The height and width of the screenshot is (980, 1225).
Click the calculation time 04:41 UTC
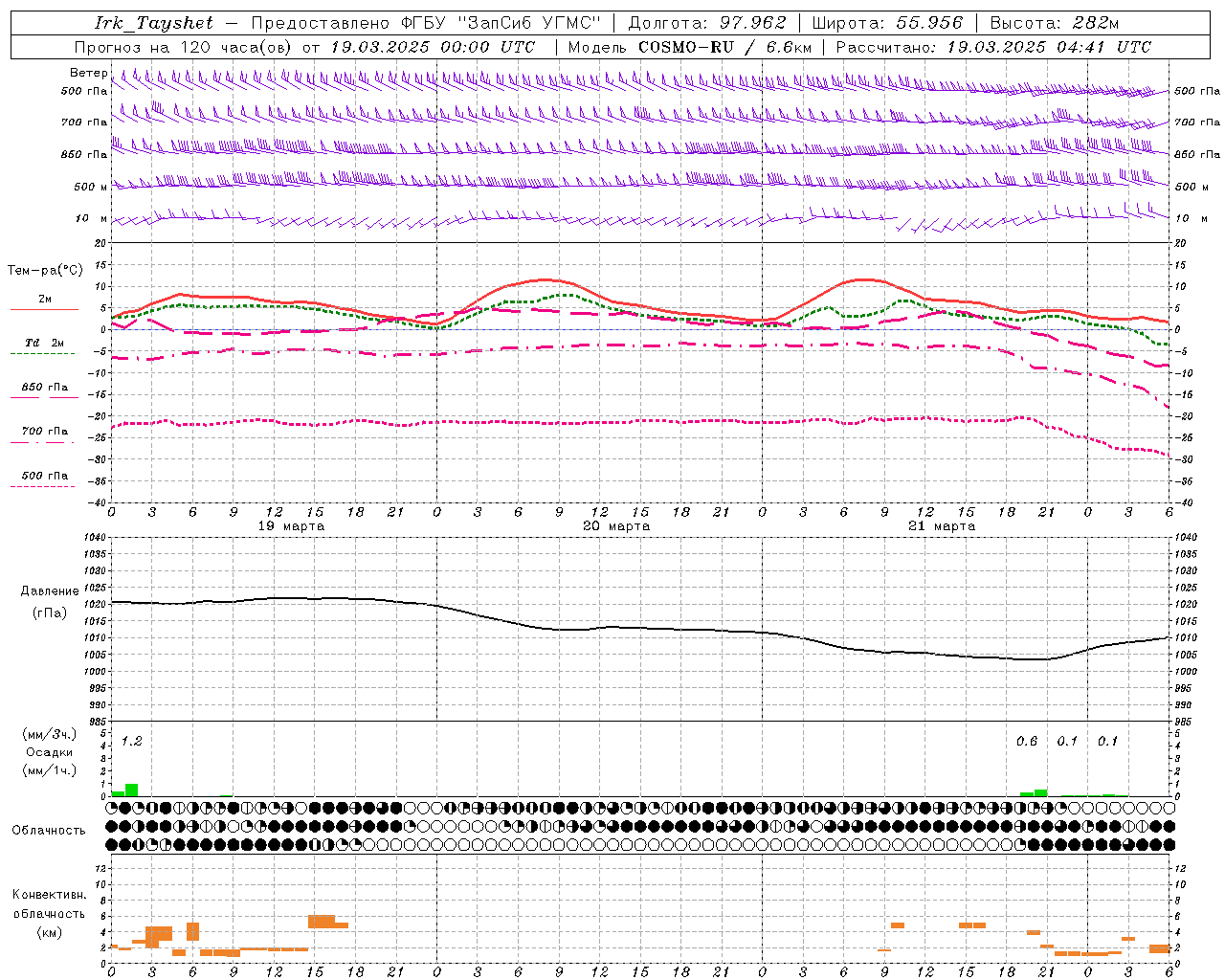coord(1100,47)
